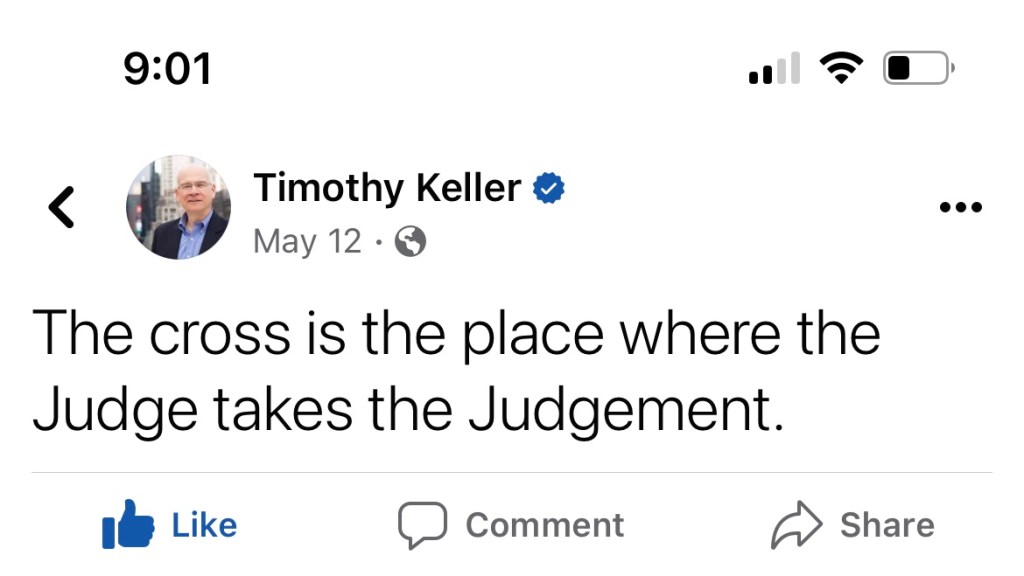Open Timothy Keller's profile picture
Screen dimensions: 1024x576
178,207
